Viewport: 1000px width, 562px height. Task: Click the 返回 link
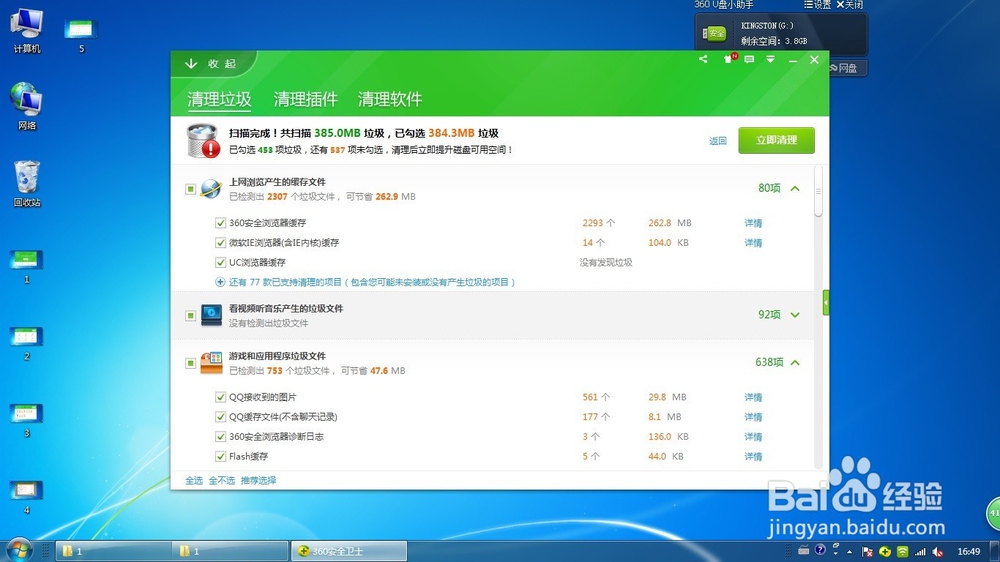[x=717, y=141]
